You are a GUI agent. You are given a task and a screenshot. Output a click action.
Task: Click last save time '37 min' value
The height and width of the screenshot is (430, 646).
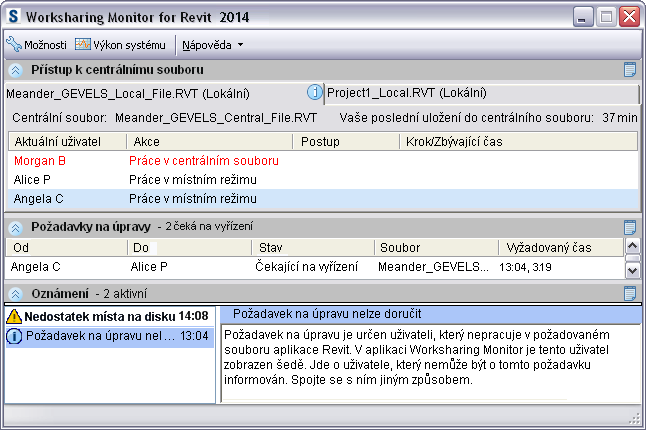[x=620, y=118]
